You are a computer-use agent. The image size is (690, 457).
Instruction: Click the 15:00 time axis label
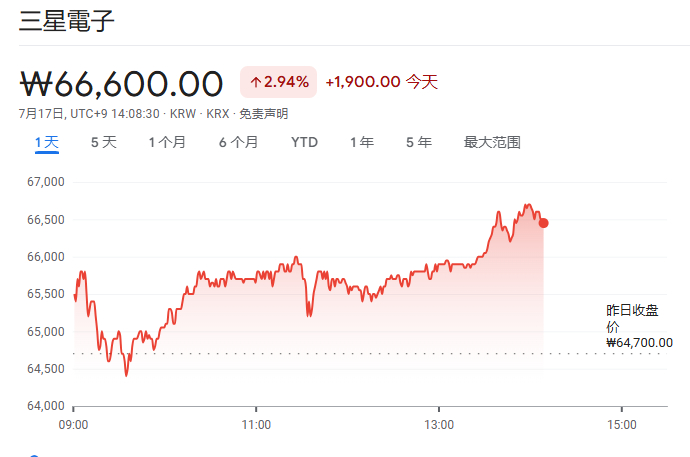tap(621, 424)
